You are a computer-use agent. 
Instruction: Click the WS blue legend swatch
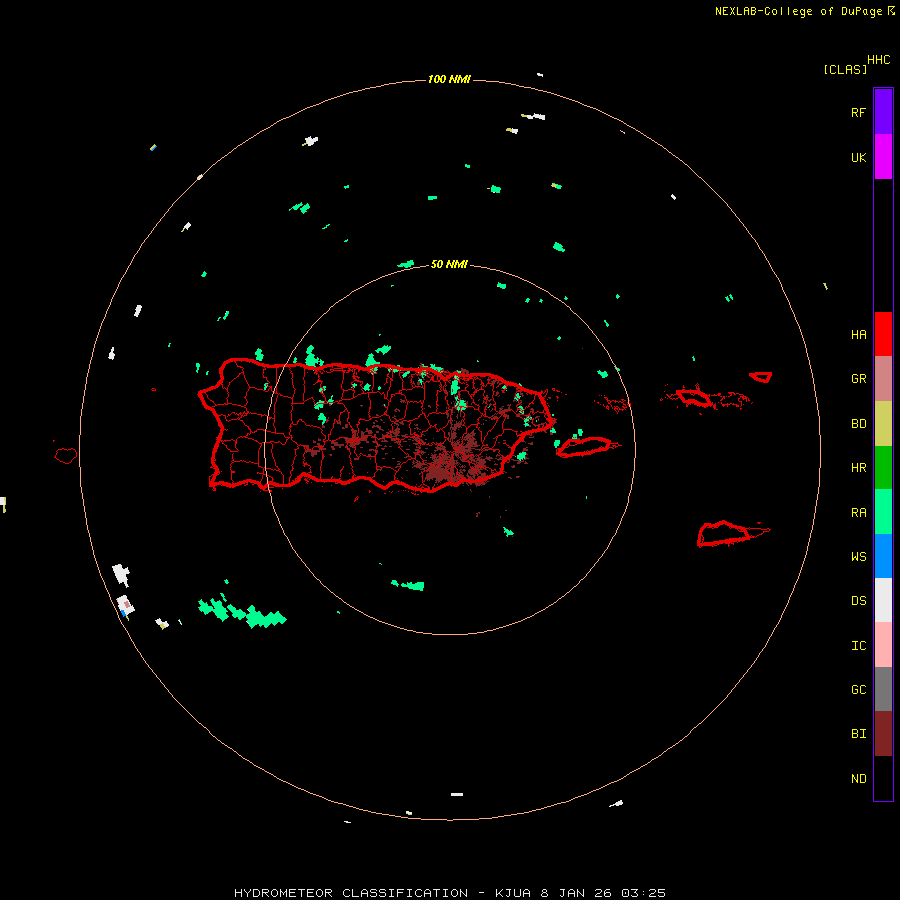tap(883, 556)
